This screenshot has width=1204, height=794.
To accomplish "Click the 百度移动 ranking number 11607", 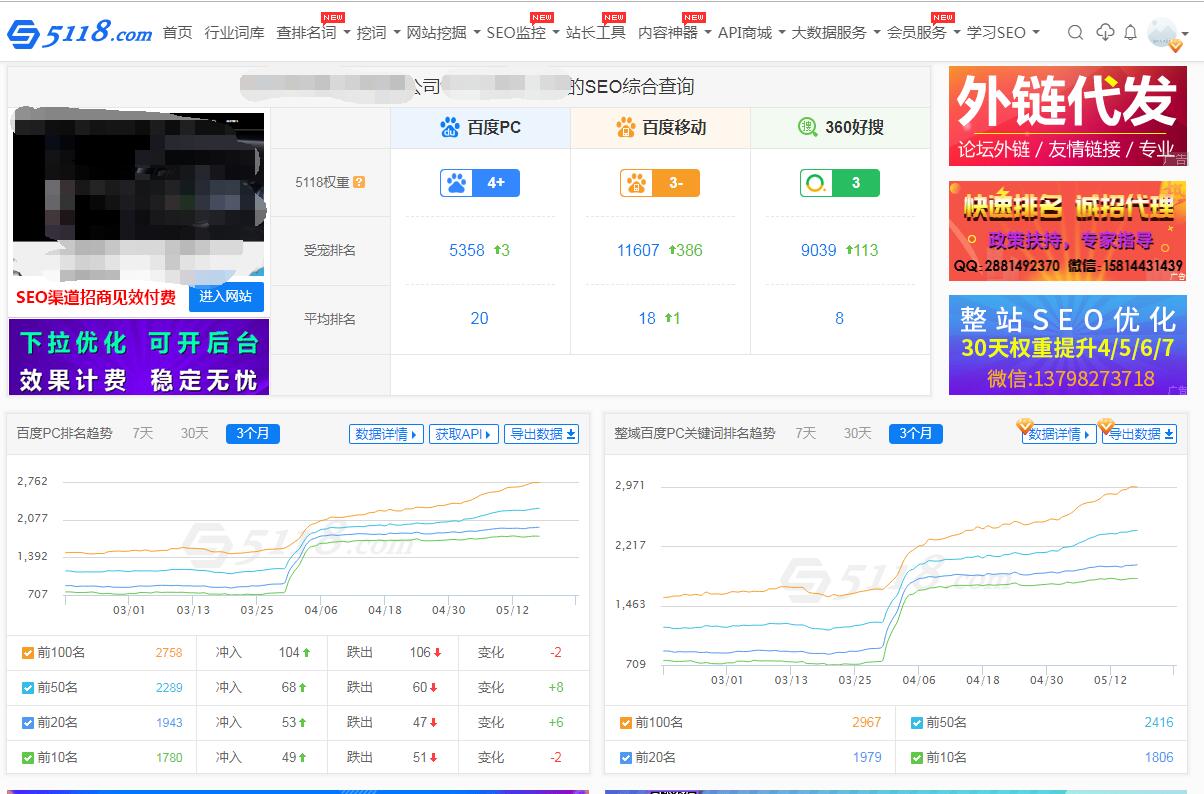I will (638, 250).
